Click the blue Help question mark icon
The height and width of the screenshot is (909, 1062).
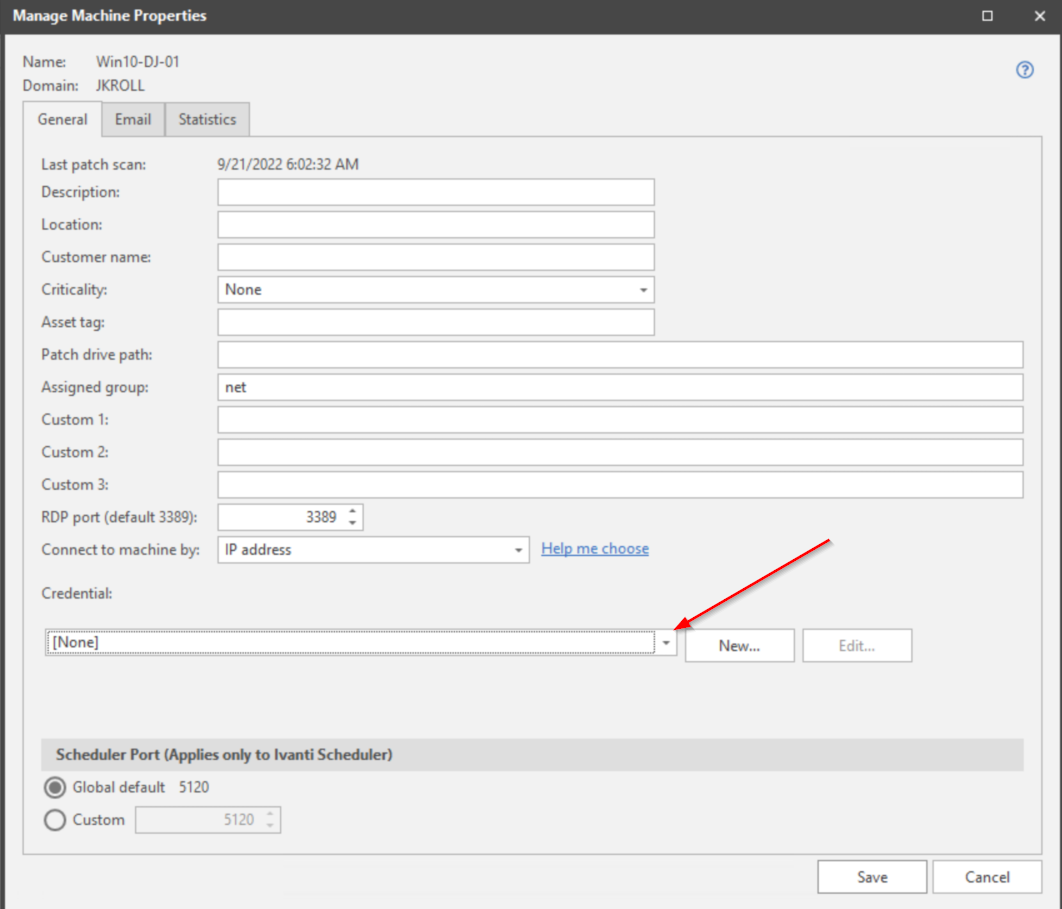click(1024, 70)
